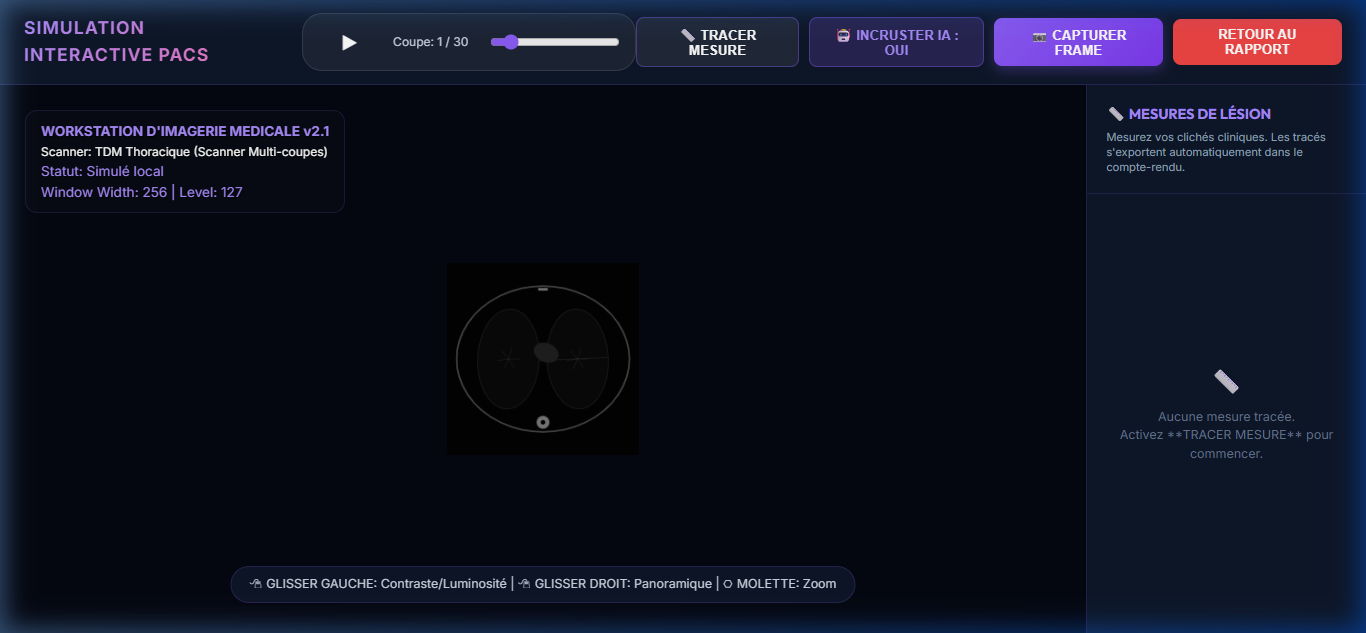This screenshot has width=1366, height=633.
Task: Click the SIMULATION INTERACTIVE PACS title
Action: pyautogui.click(x=117, y=41)
